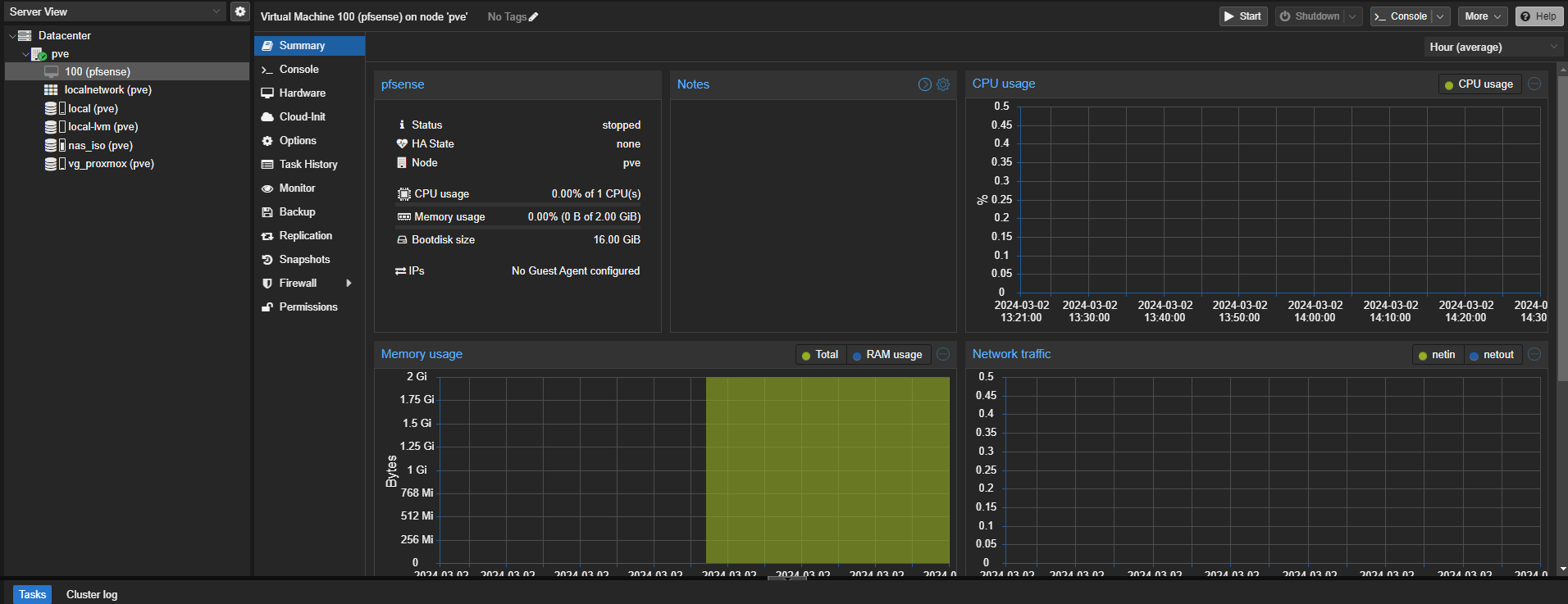Open the Console menu item

309,70
